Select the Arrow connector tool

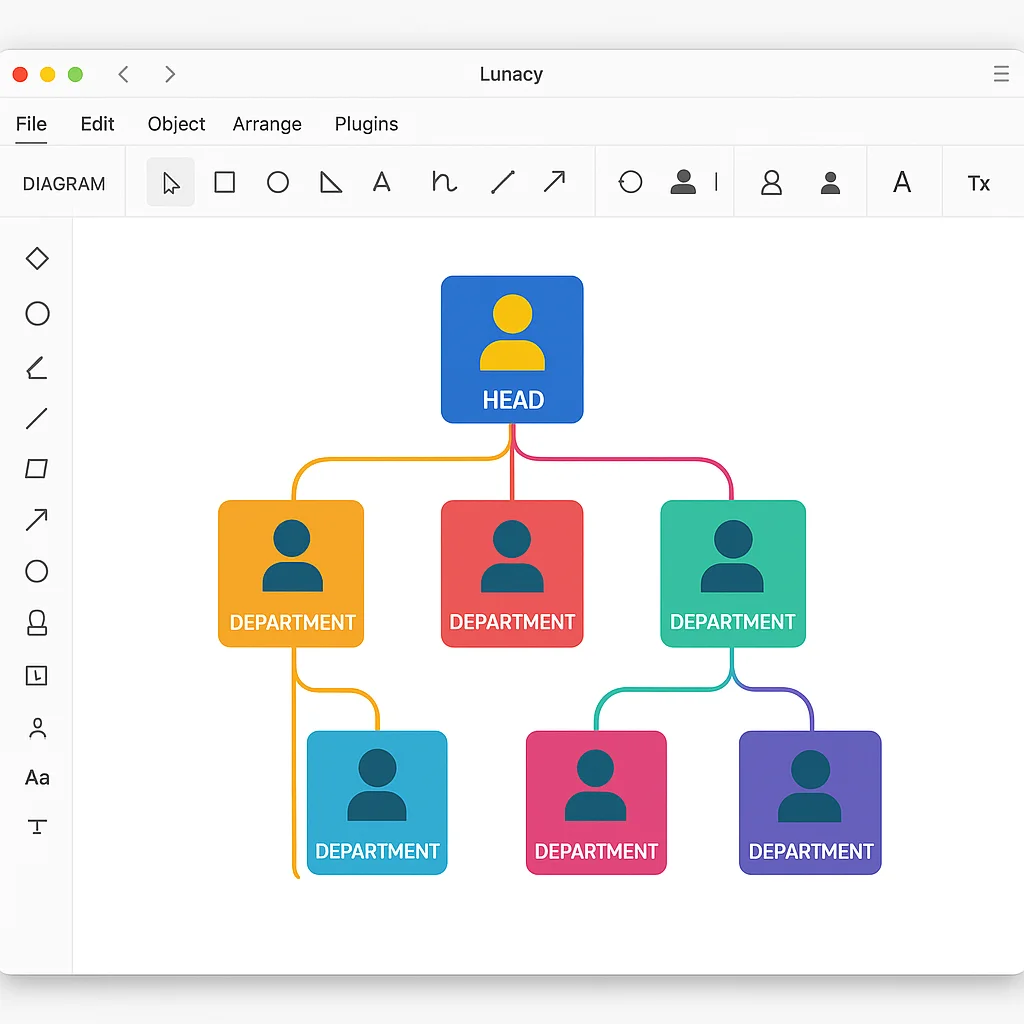pyautogui.click(x=554, y=182)
